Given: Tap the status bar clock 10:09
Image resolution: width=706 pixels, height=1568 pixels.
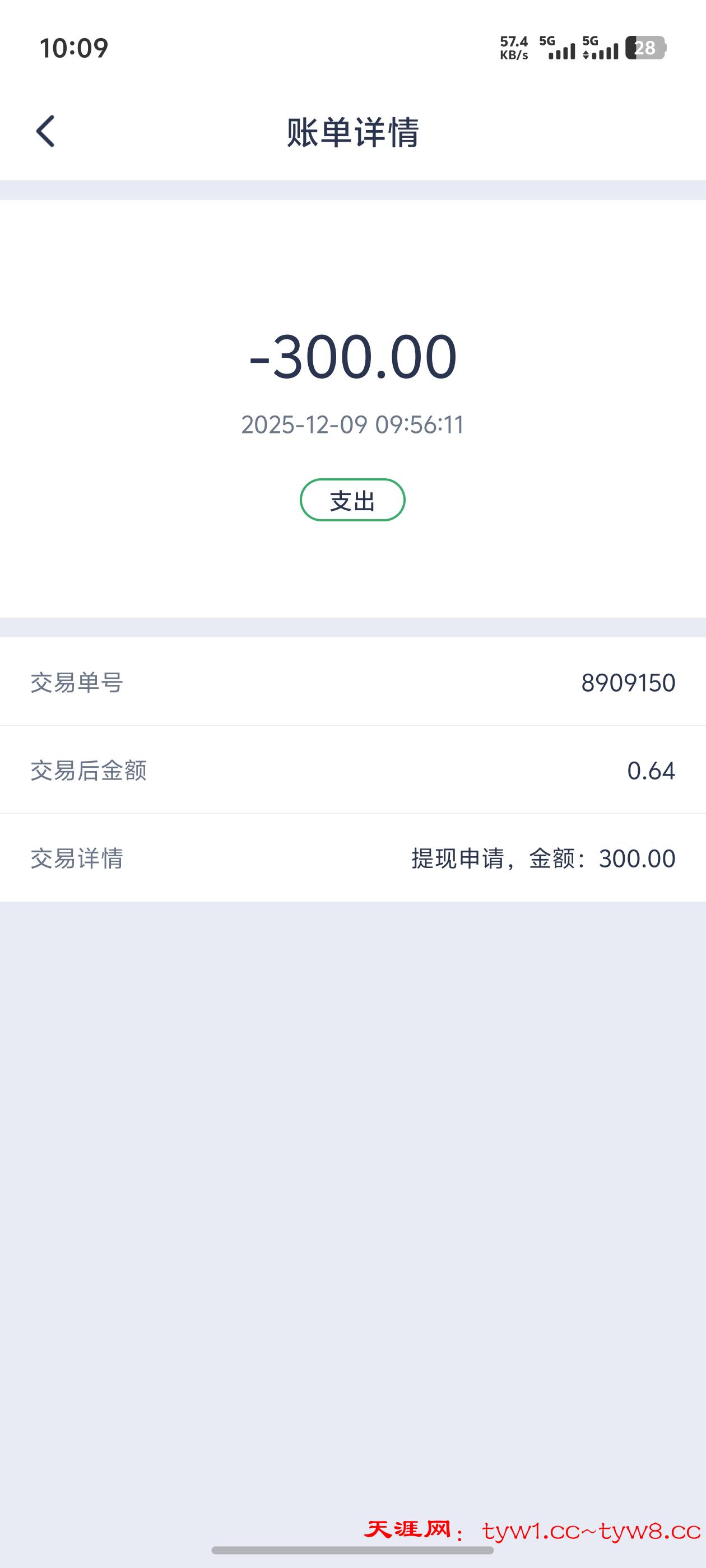Looking at the screenshot, I should [x=74, y=48].
